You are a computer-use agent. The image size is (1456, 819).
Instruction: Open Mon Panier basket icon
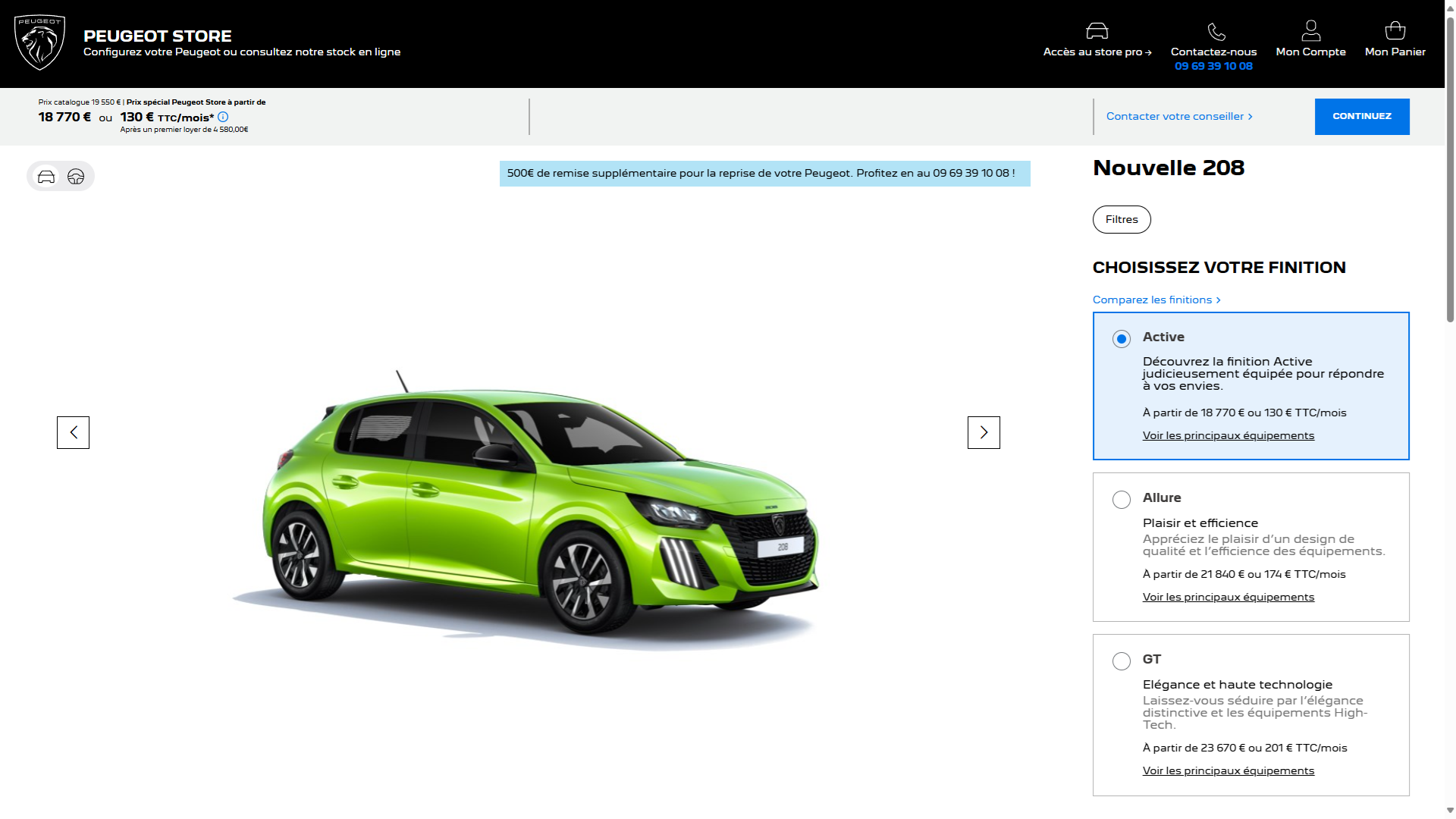point(1395,31)
